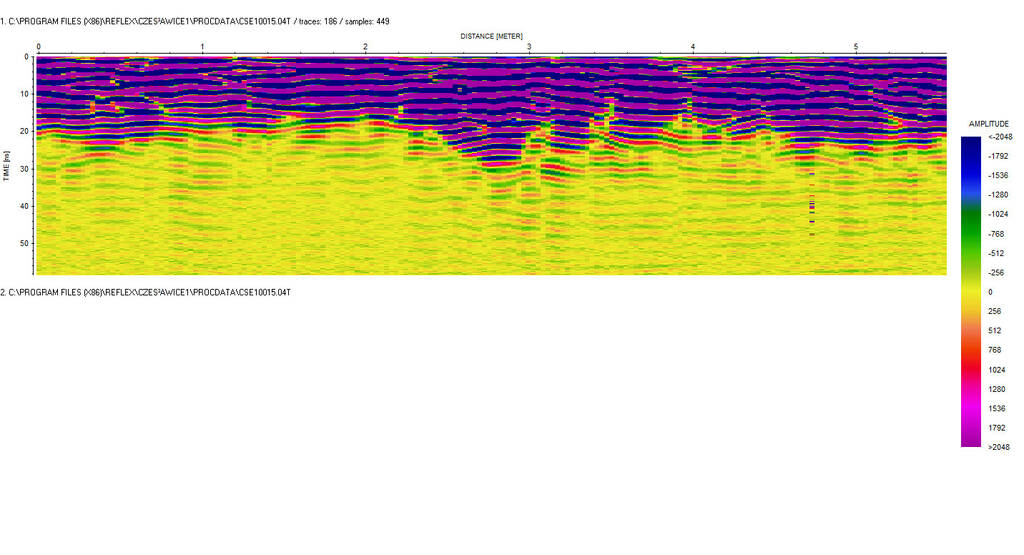1024x555 pixels.
Task: Click the purple bottom of the color bar
Action: pos(971,435)
